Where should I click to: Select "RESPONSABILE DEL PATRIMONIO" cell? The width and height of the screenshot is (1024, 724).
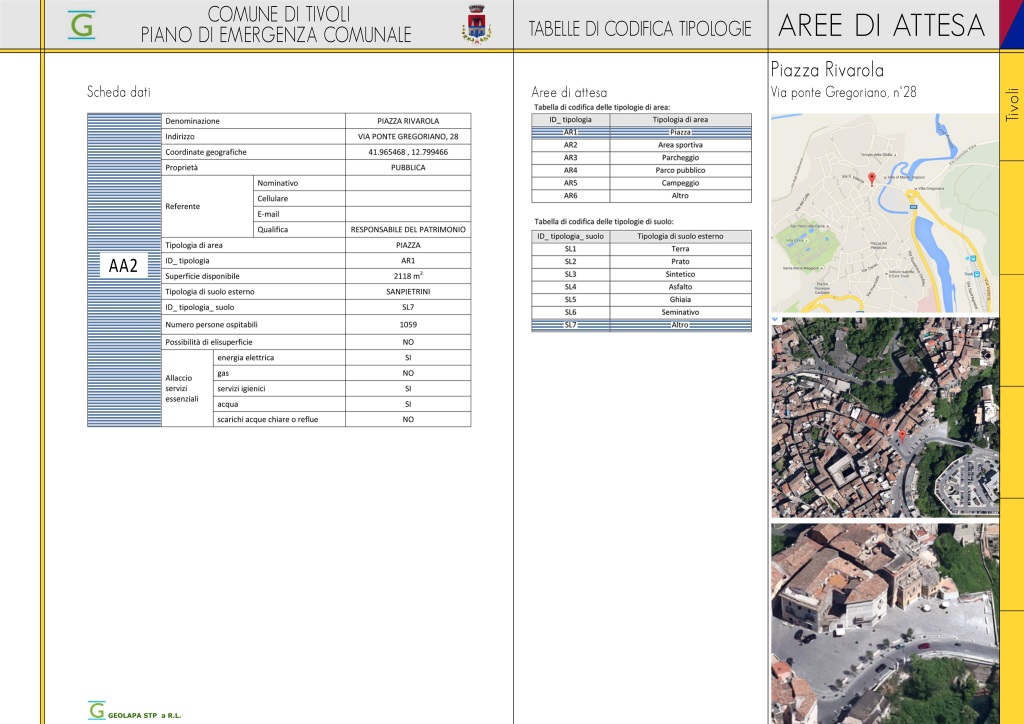[x=408, y=230]
